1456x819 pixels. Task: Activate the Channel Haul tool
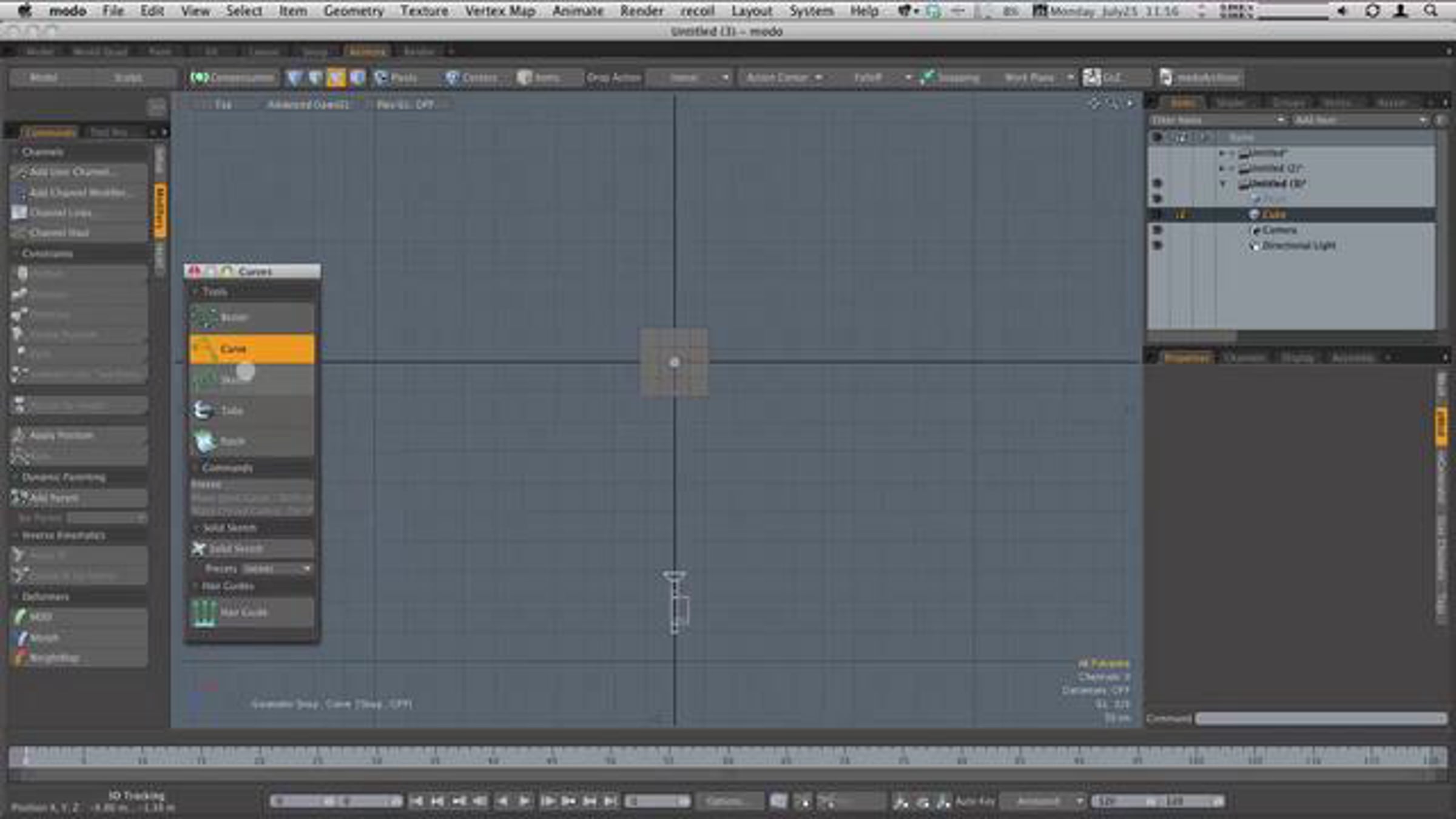[x=79, y=233]
